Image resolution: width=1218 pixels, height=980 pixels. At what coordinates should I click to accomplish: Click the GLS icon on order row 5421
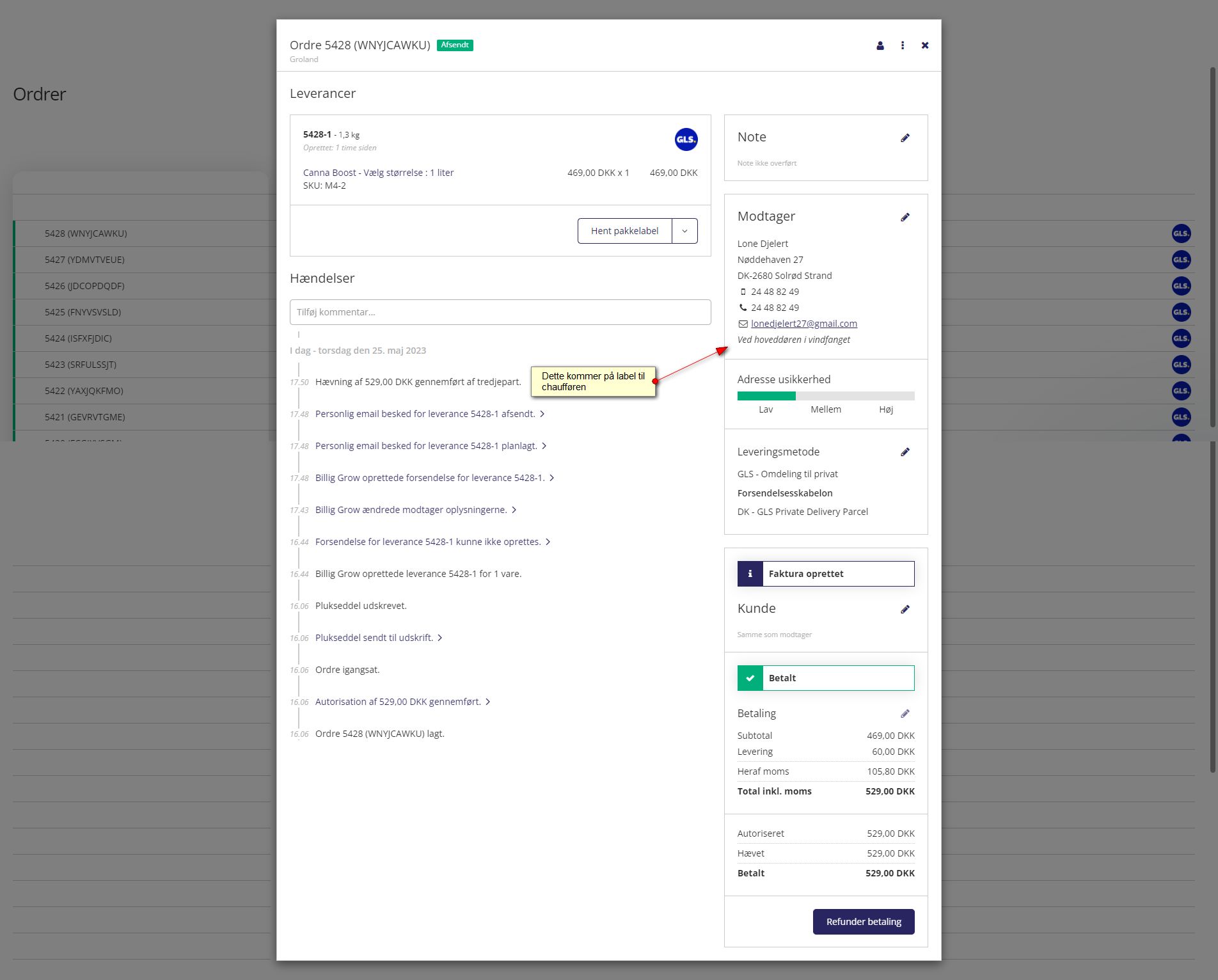tap(1182, 417)
